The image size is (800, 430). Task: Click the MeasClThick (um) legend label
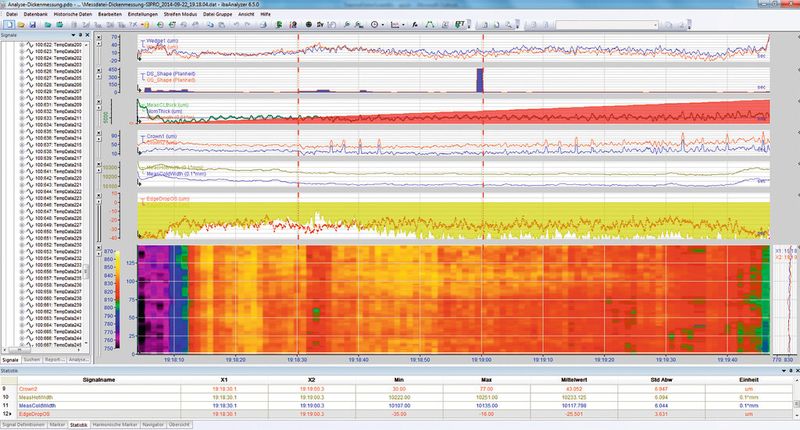point(167,105)
